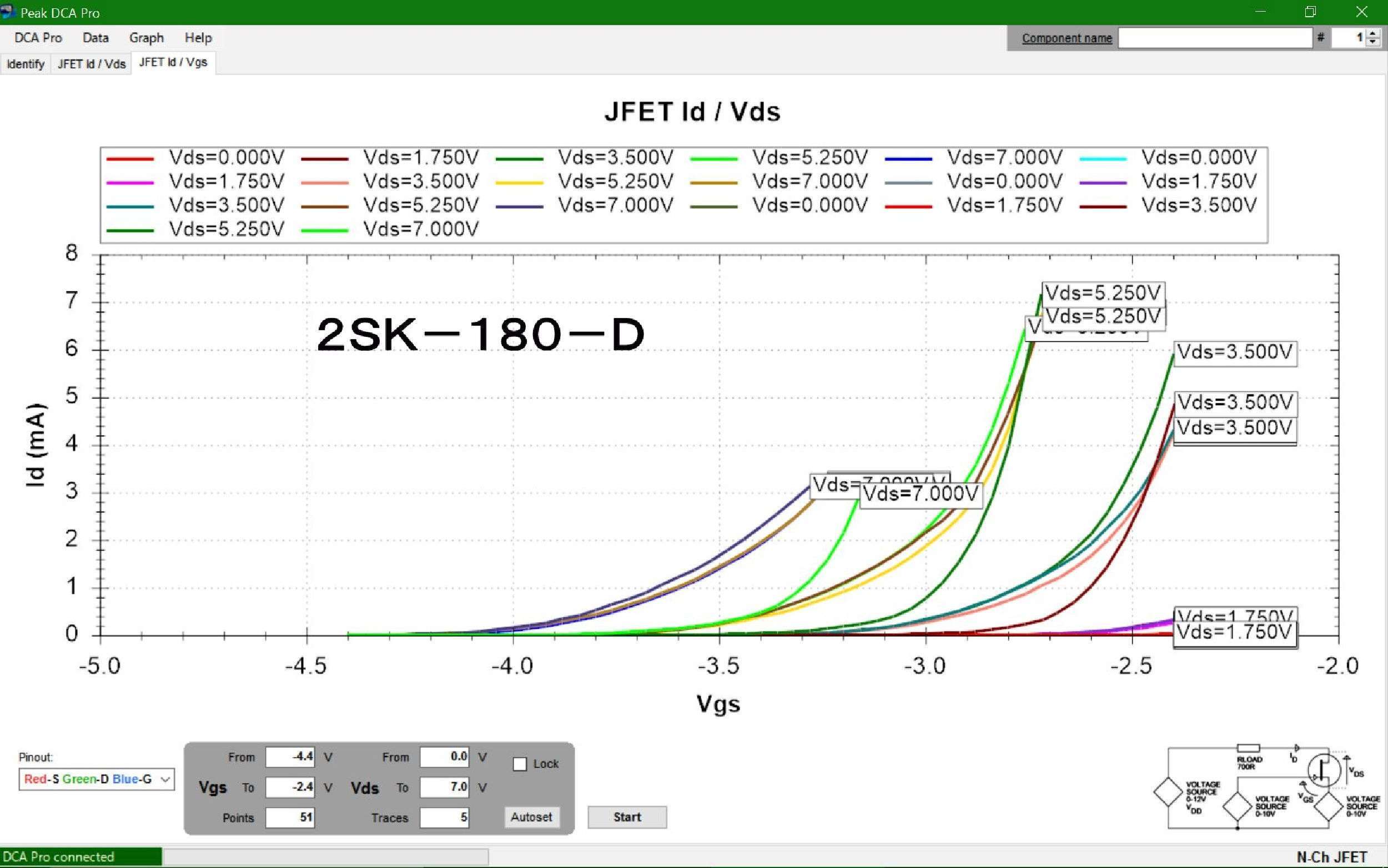Click the Component name text field
The width and height of the screenshot is (1388, 868).
(x=1215, y=38)
